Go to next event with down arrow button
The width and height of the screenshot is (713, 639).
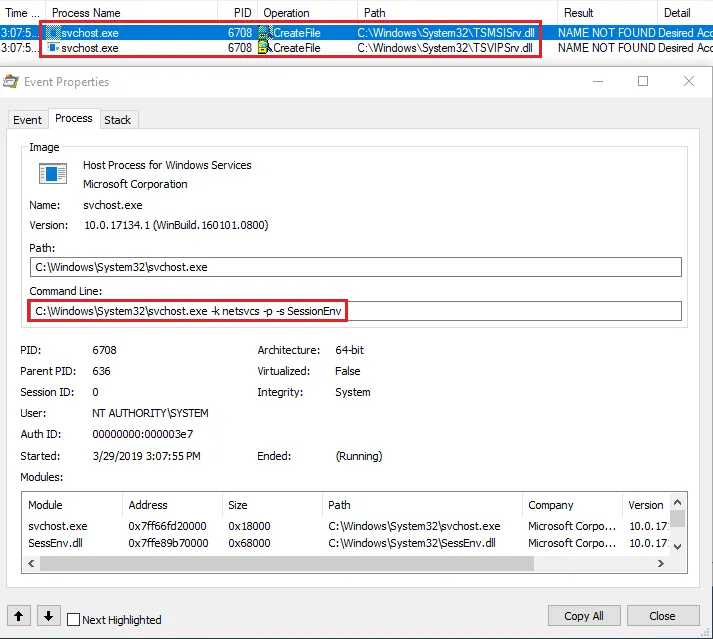pyautogui.click(x=48, y=616)
